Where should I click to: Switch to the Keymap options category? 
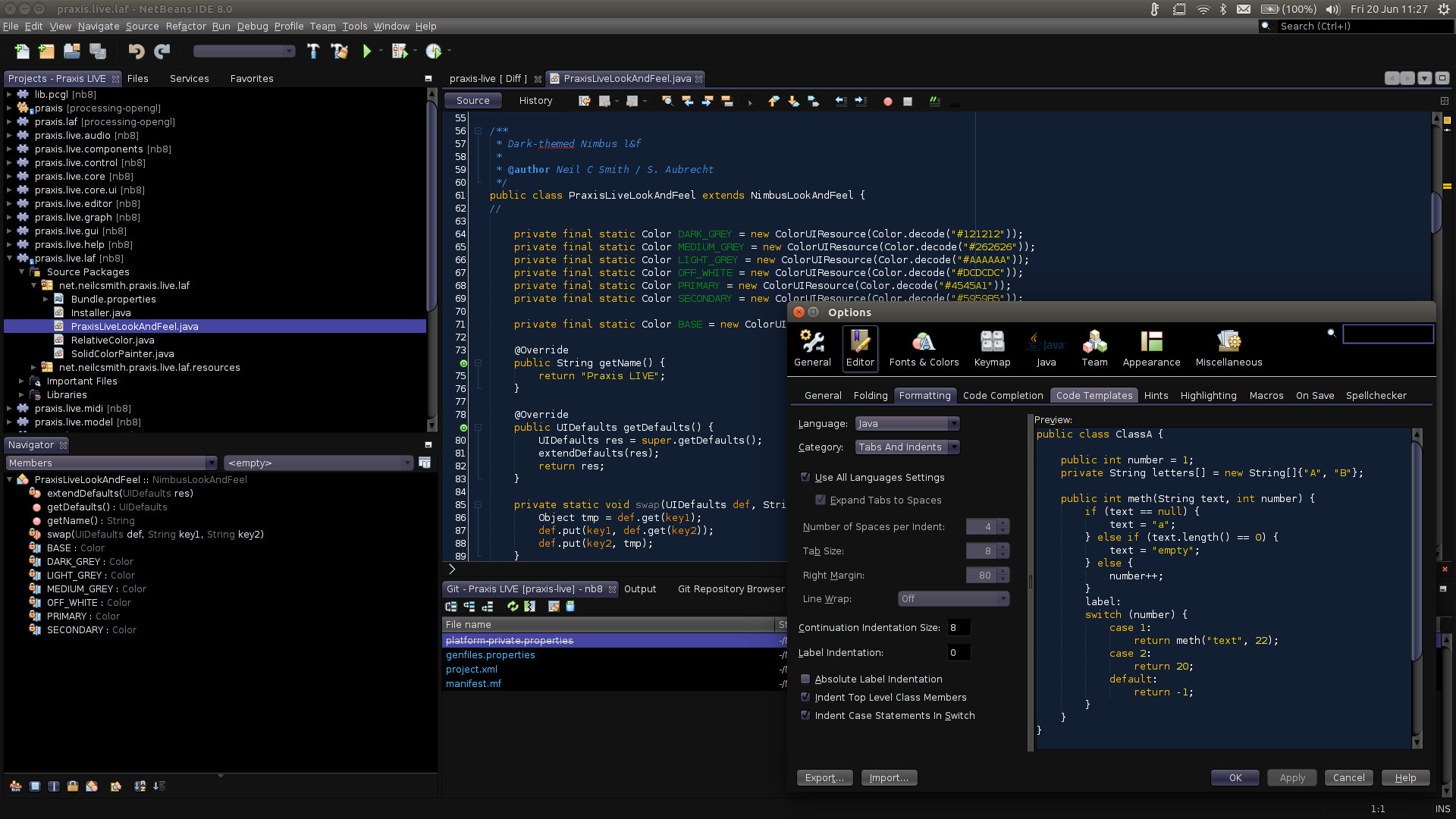pos(991,348)
